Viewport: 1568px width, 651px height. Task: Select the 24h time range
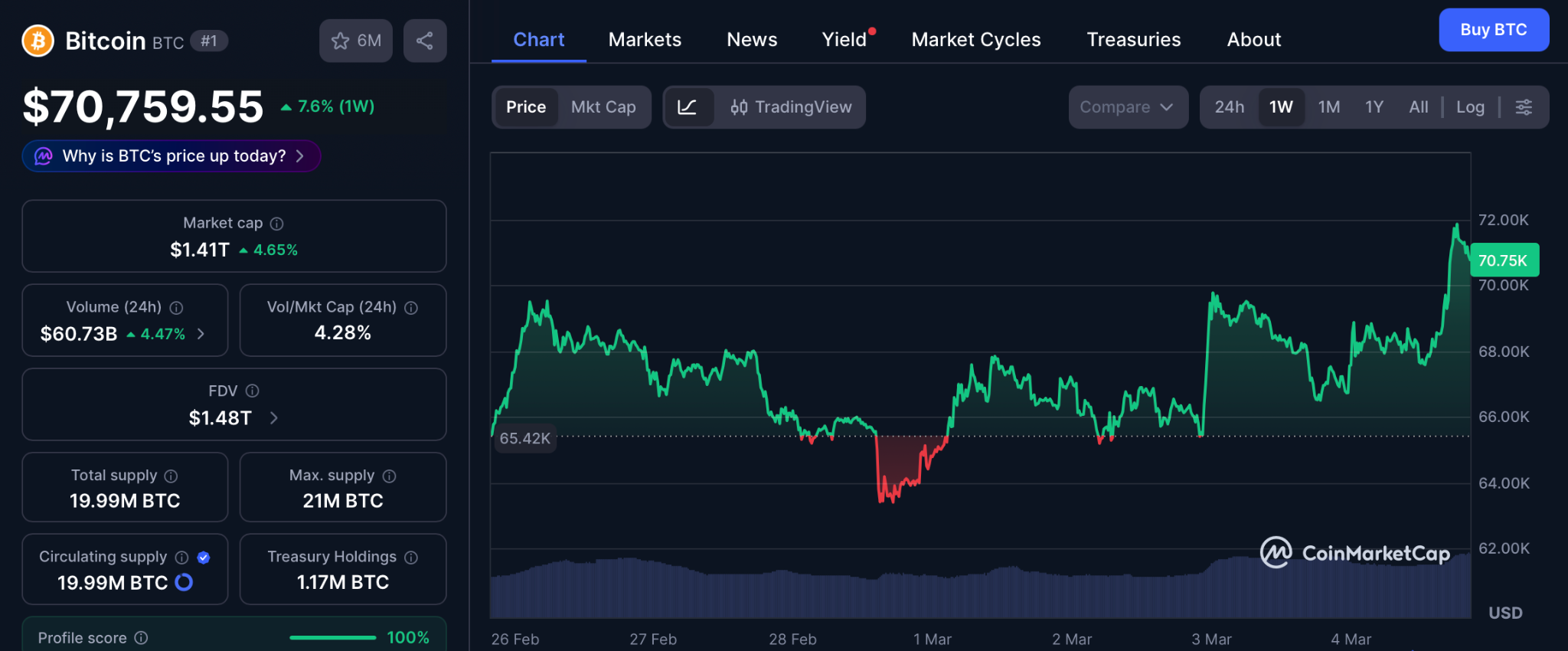click(1229, 107)
